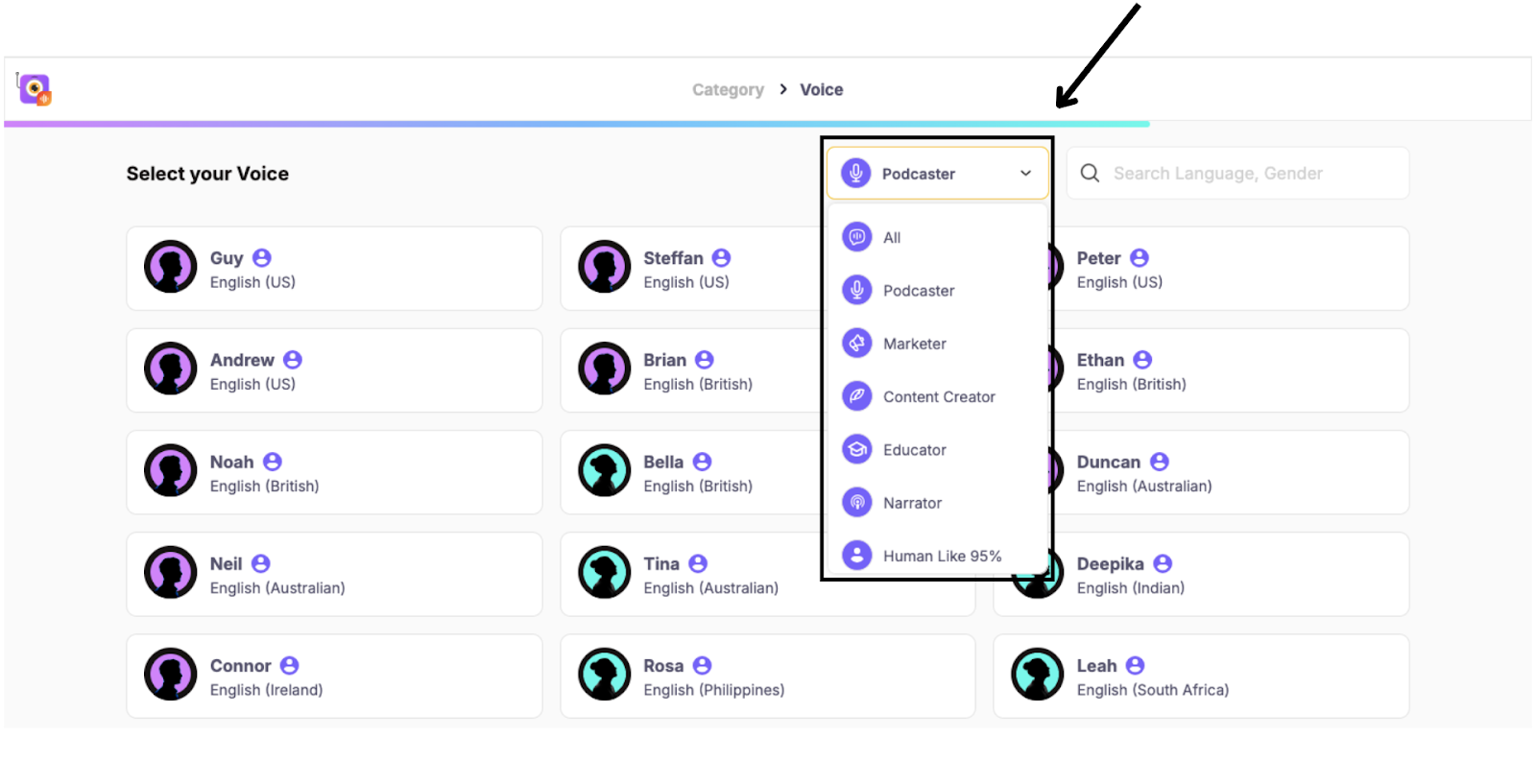Choose Marketer from the dropdown list

(938, 344)
